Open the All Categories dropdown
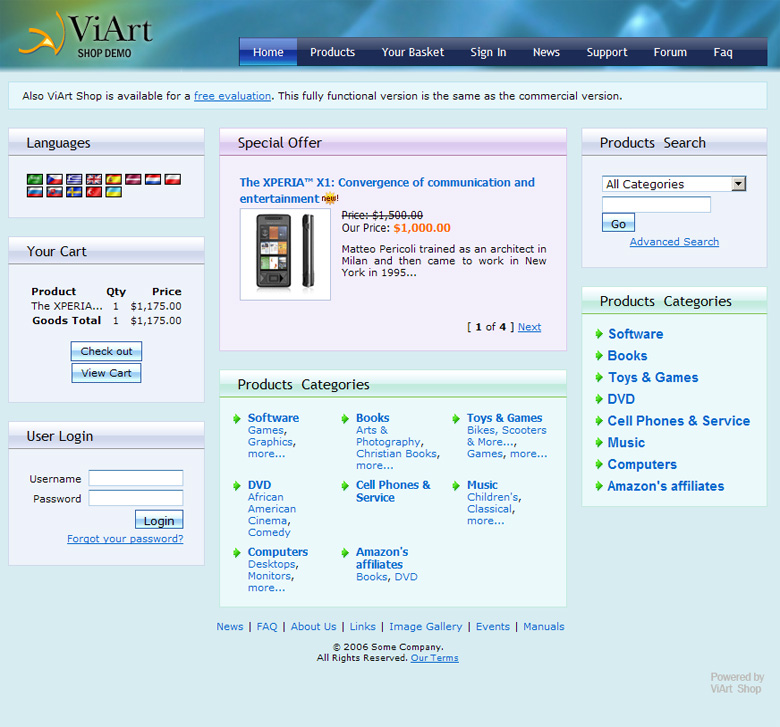 click(x=674, y=184)
